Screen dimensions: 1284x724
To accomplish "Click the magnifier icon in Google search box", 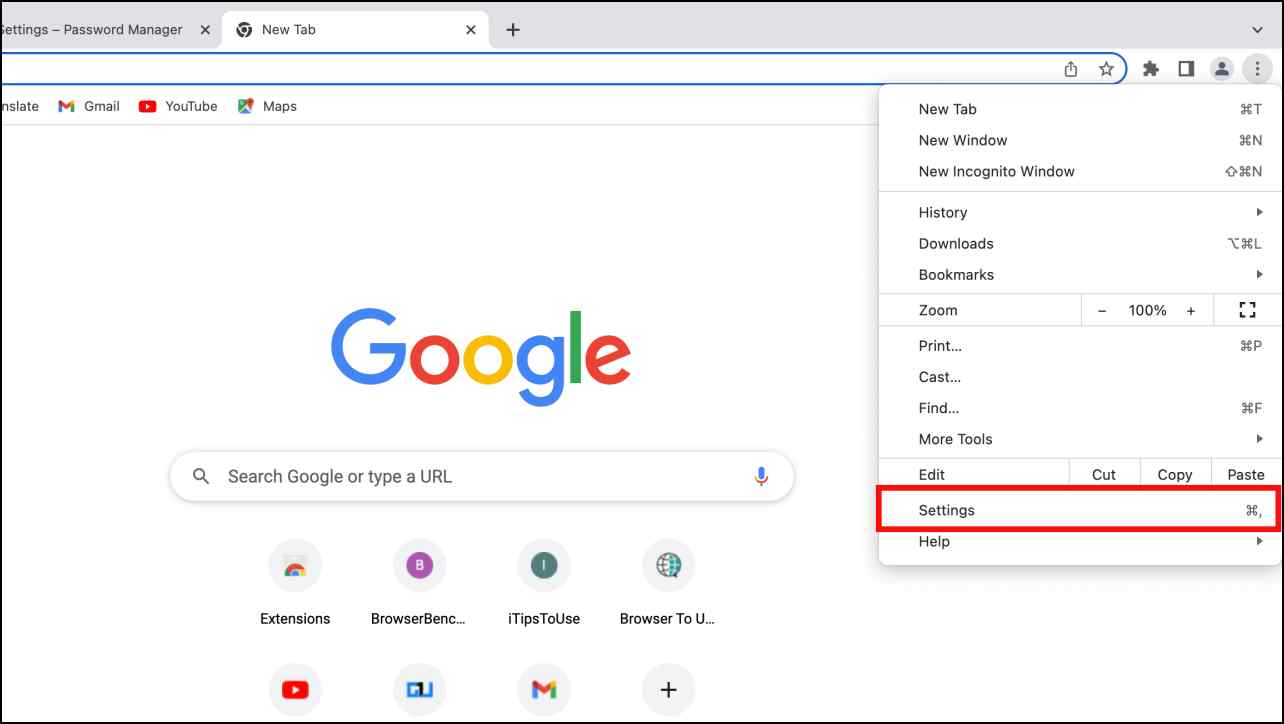I will tap(201, 476).
